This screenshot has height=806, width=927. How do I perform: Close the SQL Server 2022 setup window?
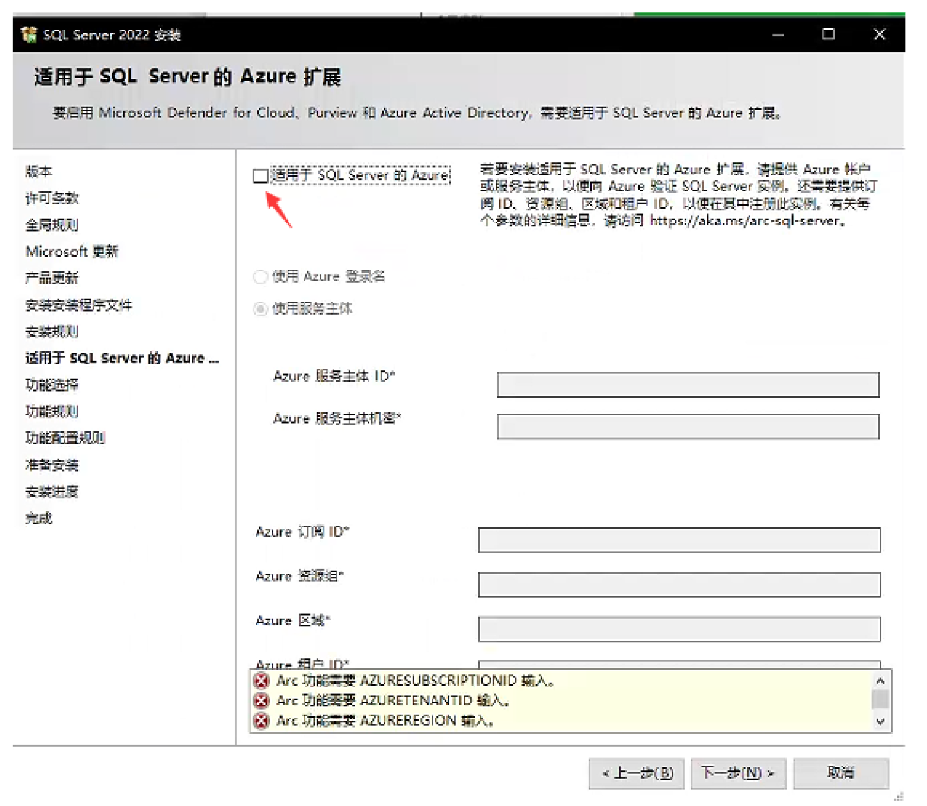tap(879, 35)
